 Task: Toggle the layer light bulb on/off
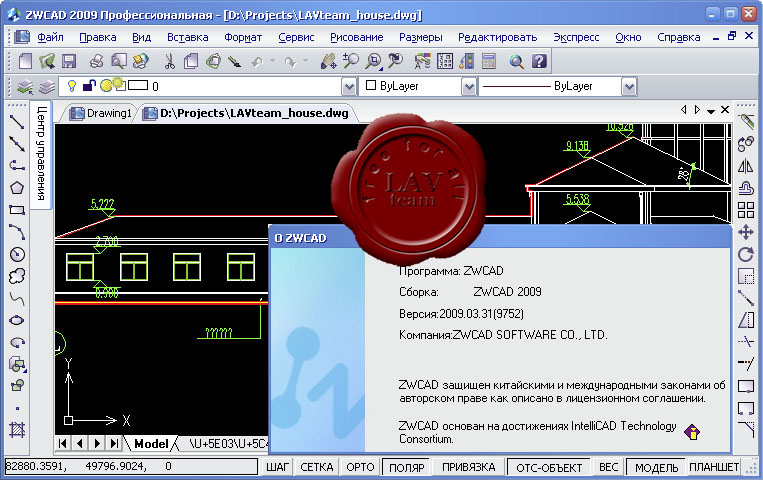(72, 86)
